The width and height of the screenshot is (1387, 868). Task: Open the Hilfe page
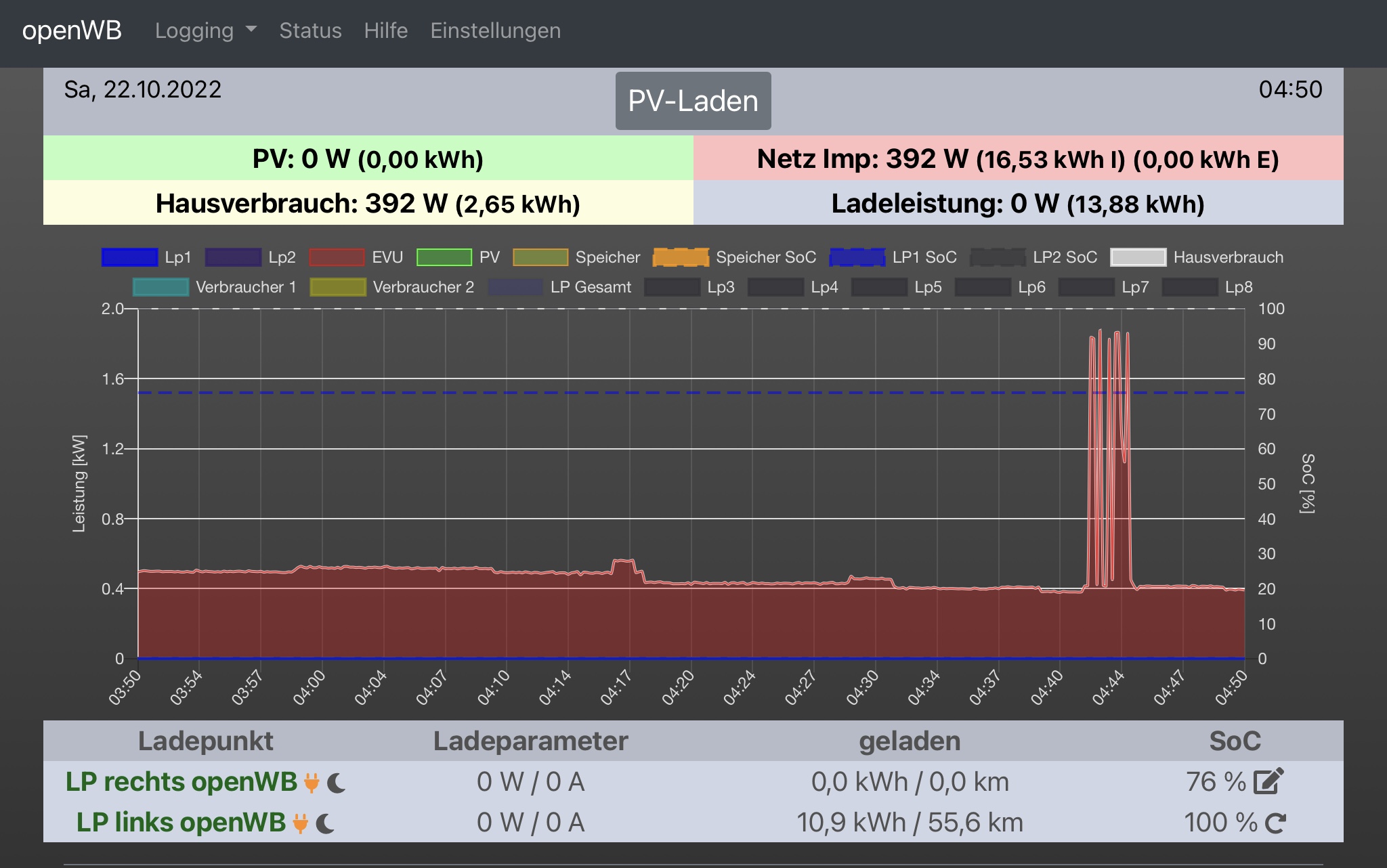(385, 30)
